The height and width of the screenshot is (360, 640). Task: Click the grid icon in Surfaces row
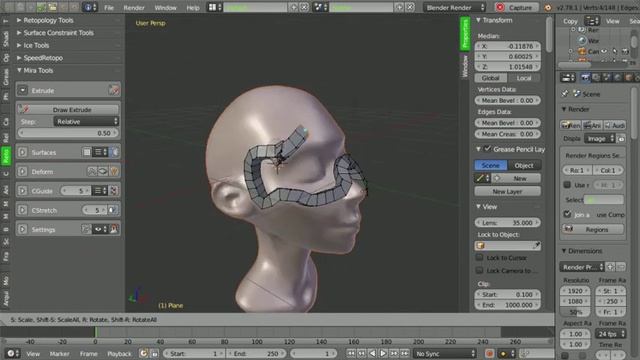coord(87,152)
